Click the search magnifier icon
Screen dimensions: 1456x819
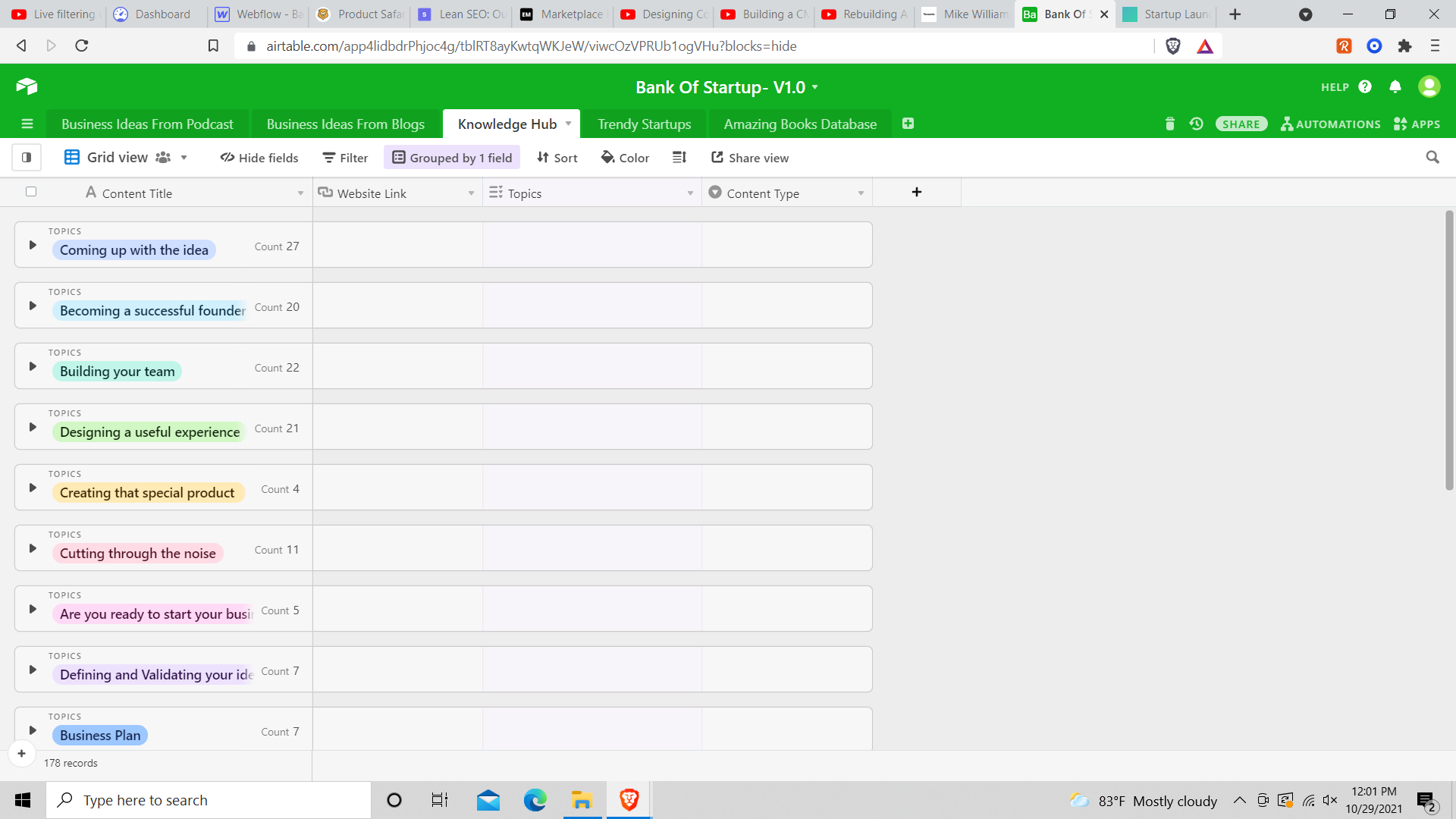coord(1432,157)
